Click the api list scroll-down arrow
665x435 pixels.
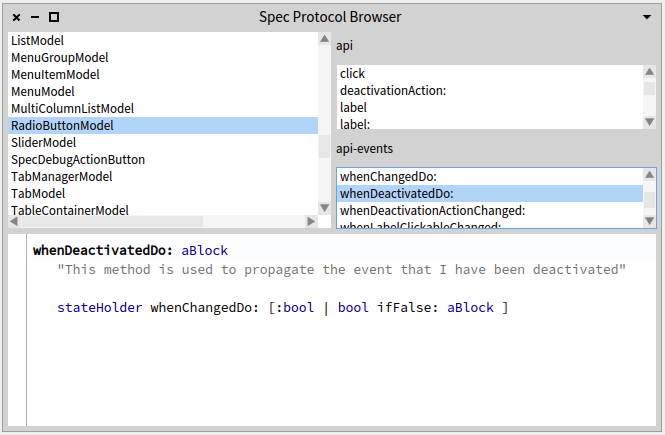[x=650, y=121]
